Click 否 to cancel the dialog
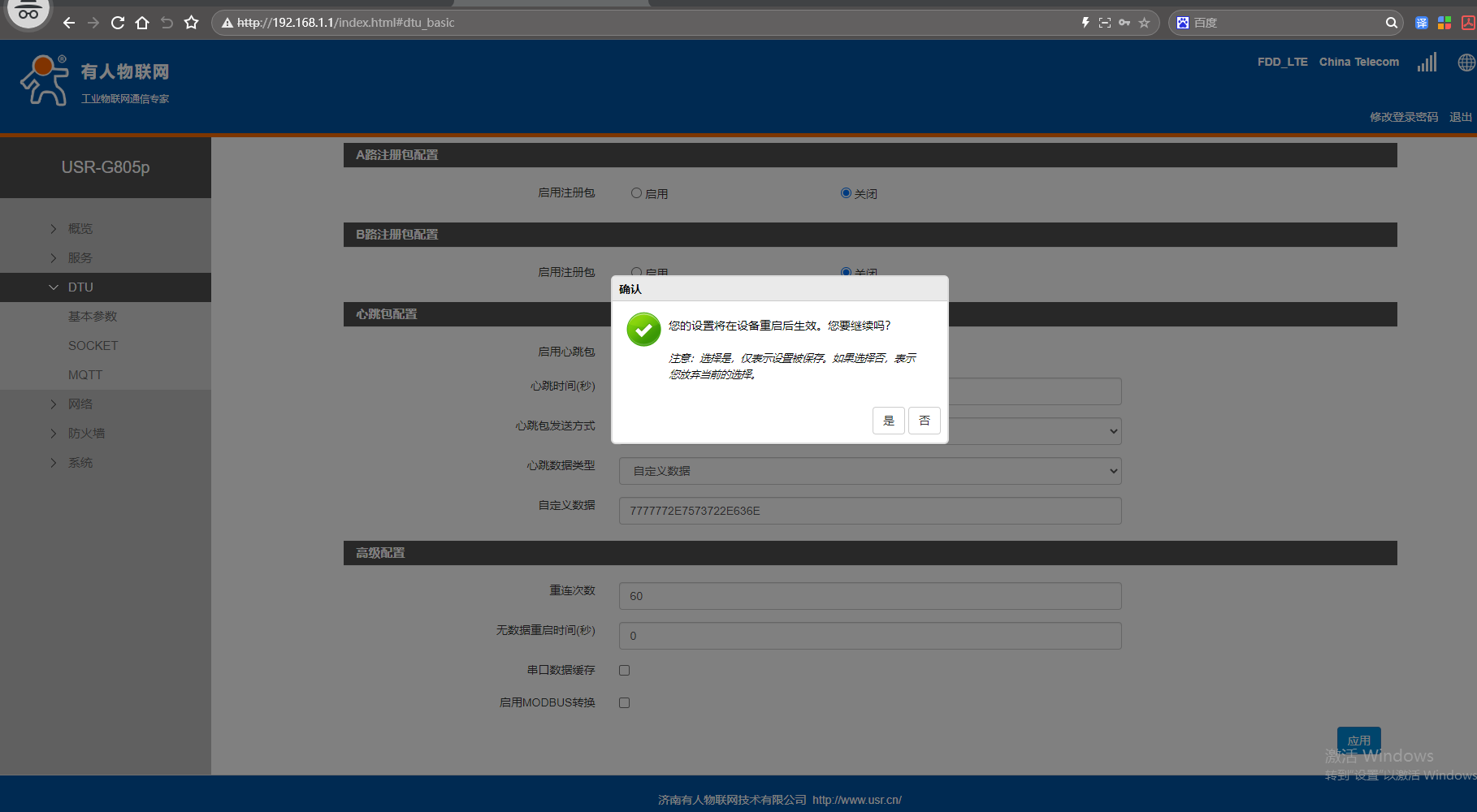Viewport: 1477px width, 812px height. [x=924, y=421]
